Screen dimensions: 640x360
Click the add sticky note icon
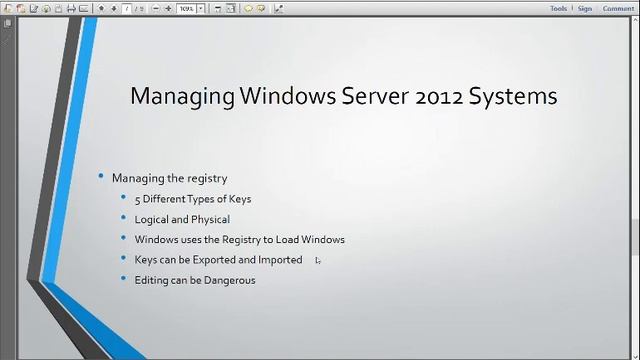pyautogui.click(x=248, y=8)
